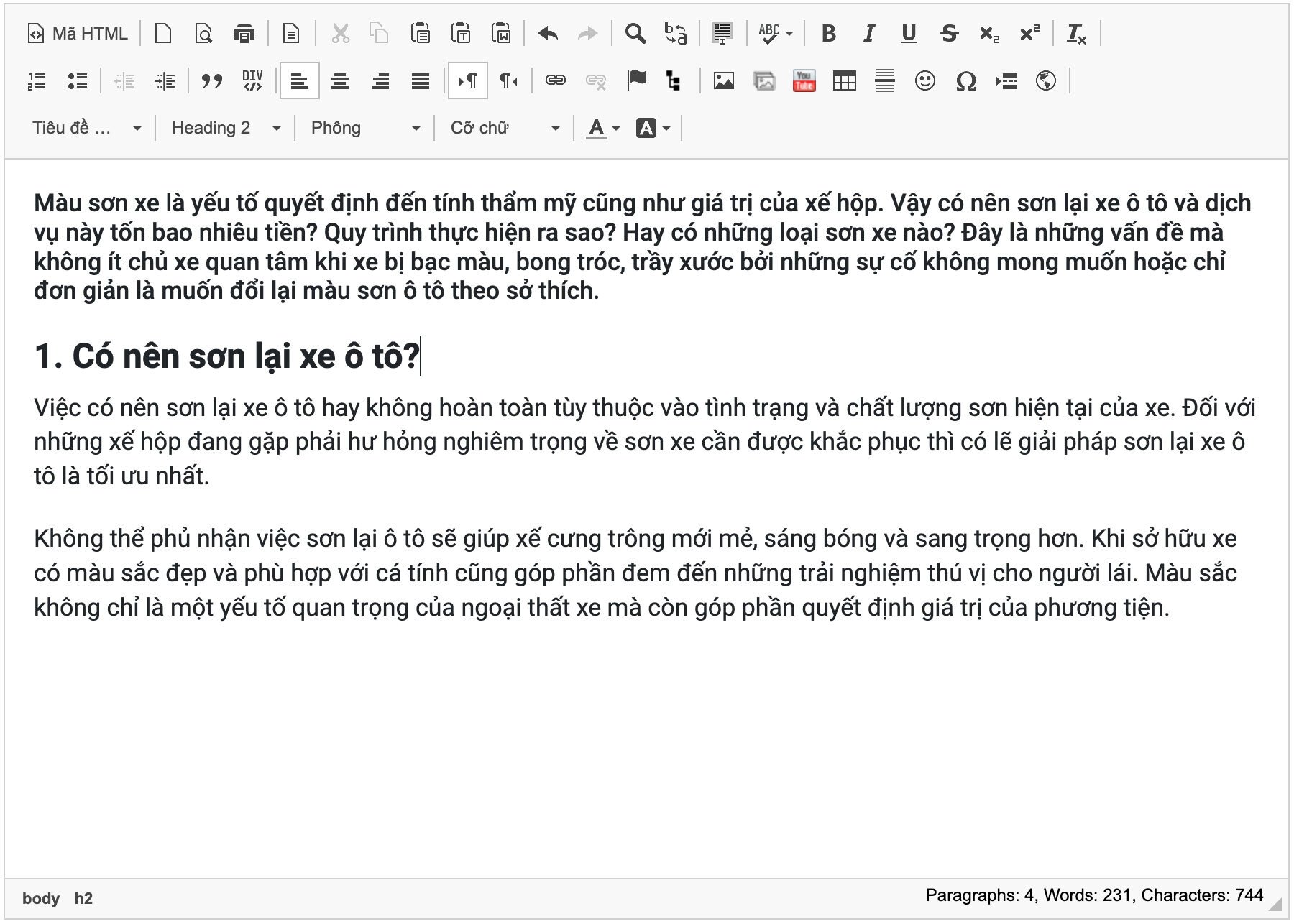Insert a special character with Omega icon
The image size is (1294, 924).
[x=965, y=80]
